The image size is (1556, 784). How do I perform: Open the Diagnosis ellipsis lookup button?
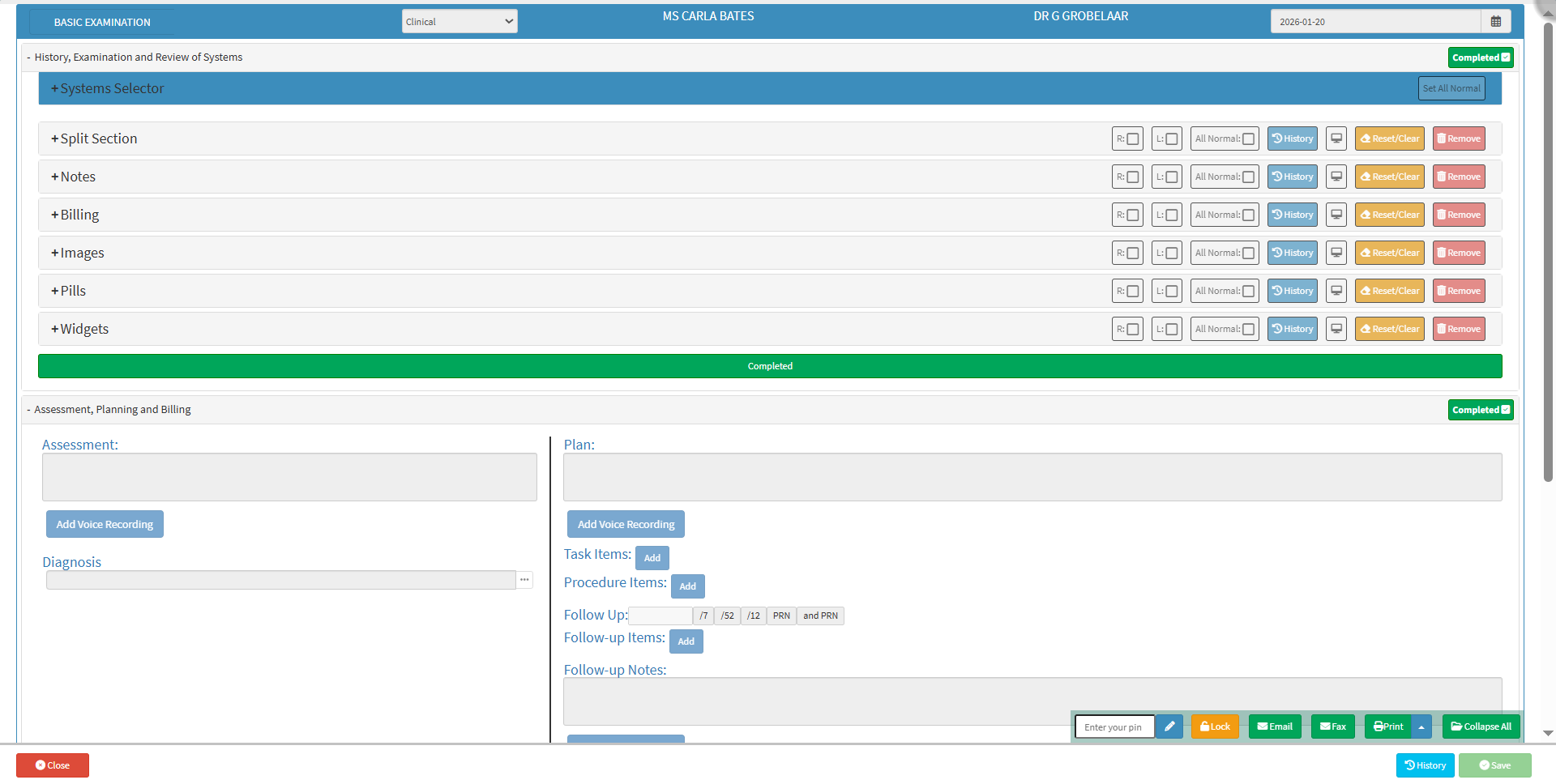pos(524,580)
